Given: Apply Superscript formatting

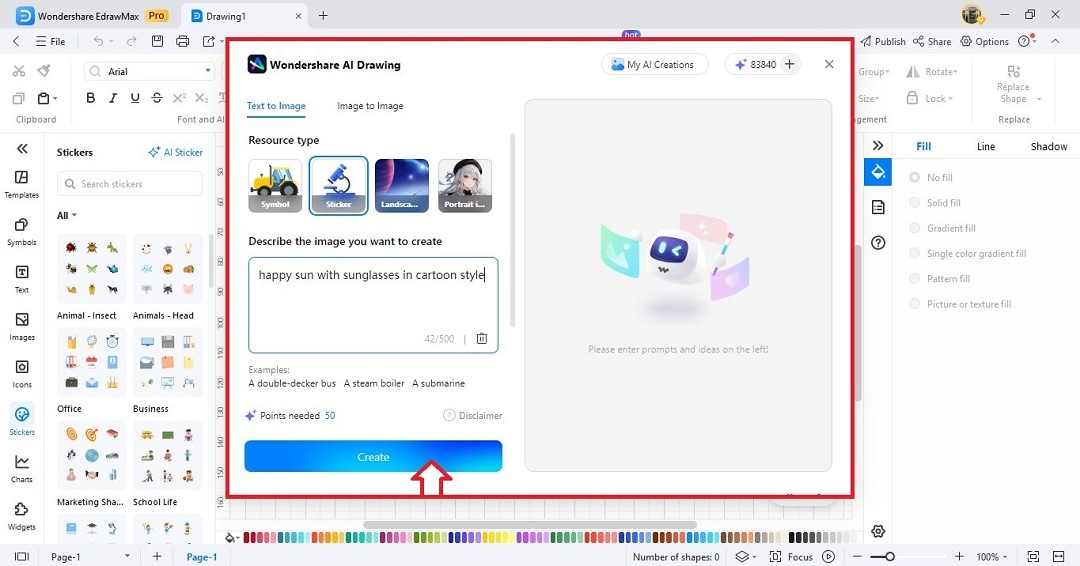Looking at the screenshot, I should [179, 98].
